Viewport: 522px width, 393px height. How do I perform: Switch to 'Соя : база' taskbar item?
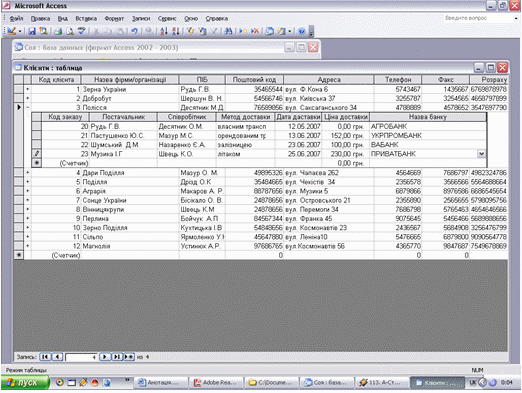coord(327,383)
